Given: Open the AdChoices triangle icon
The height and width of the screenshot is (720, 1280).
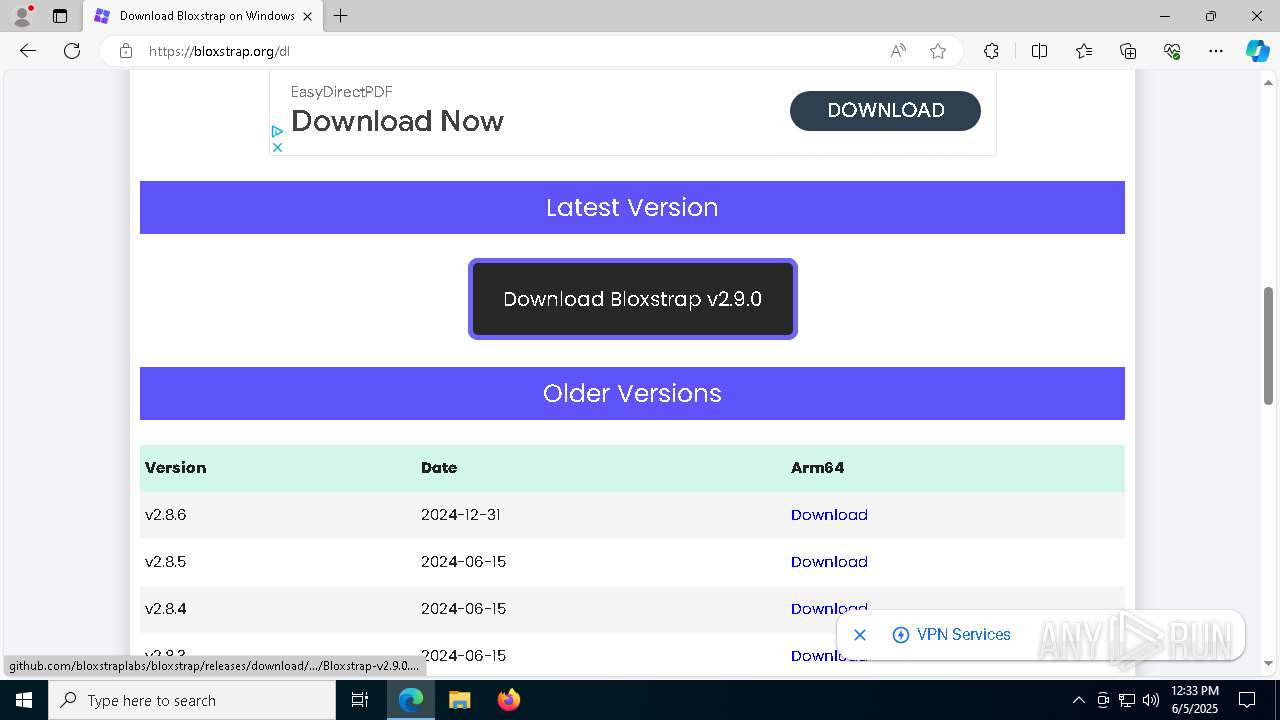Looking at the screenshot, I should pyautogui.click(x=277, y=131).
